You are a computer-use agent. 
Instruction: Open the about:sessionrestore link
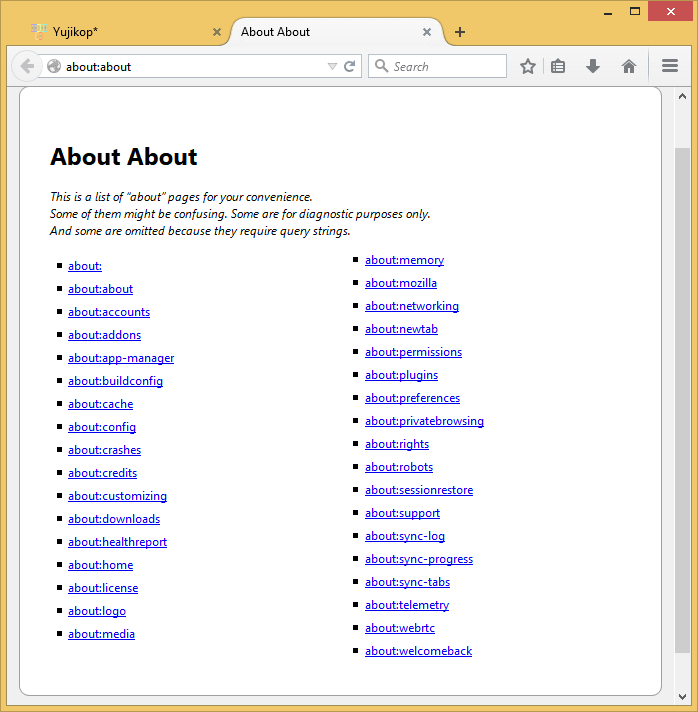point(419,490)
